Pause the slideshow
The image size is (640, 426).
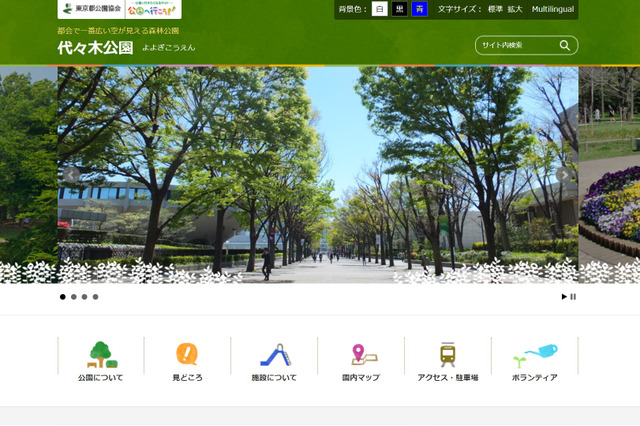573,297
